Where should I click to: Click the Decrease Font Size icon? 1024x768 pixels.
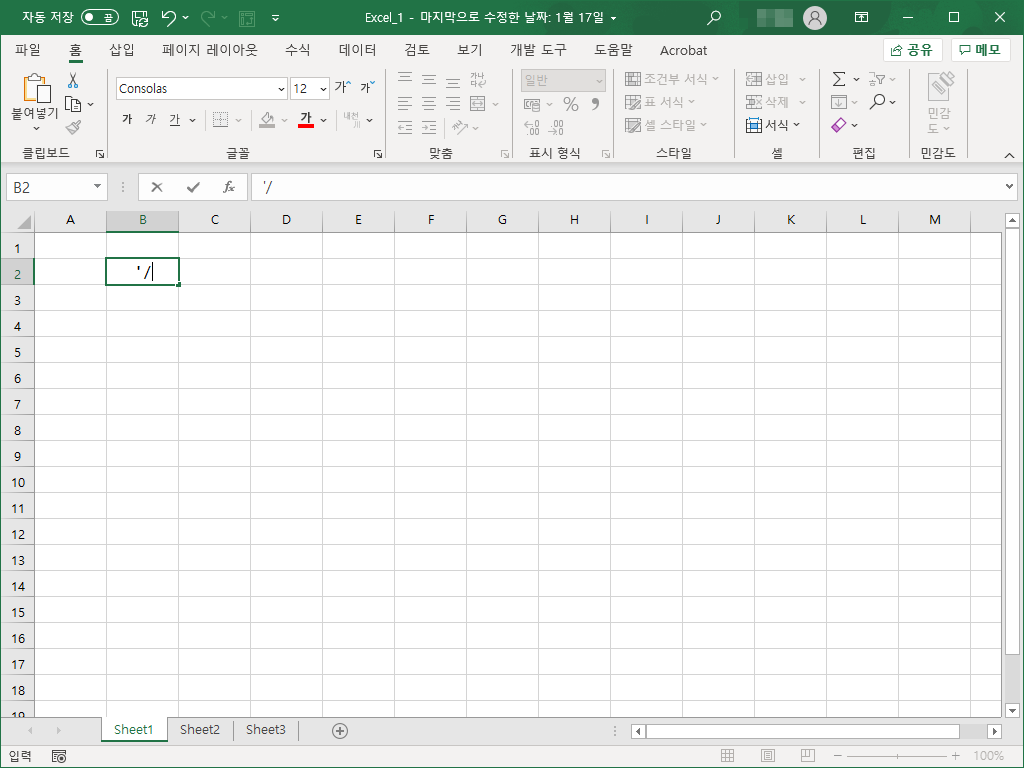(368, 87)
